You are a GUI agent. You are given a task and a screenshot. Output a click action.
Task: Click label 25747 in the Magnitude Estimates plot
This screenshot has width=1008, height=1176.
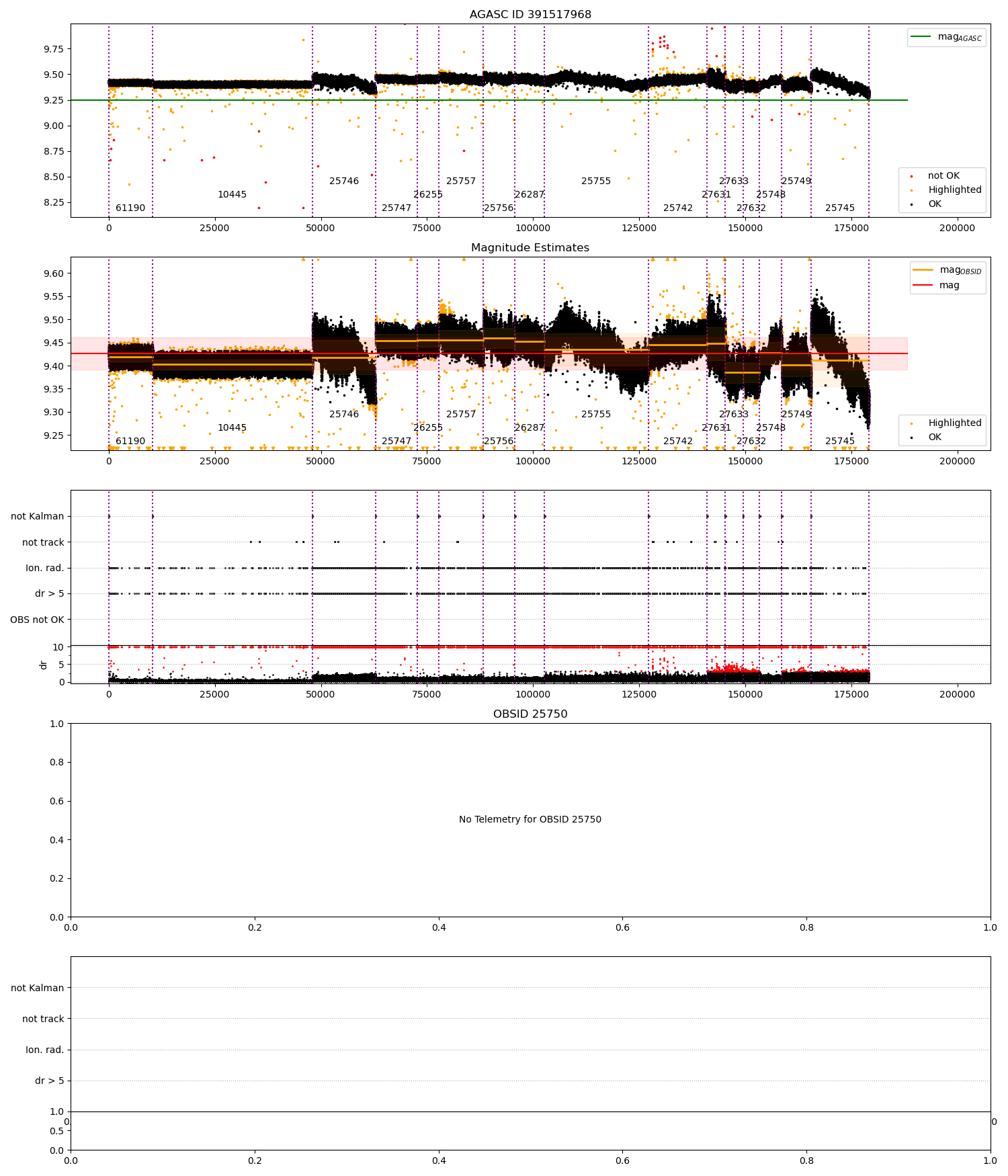pos(396,442)
